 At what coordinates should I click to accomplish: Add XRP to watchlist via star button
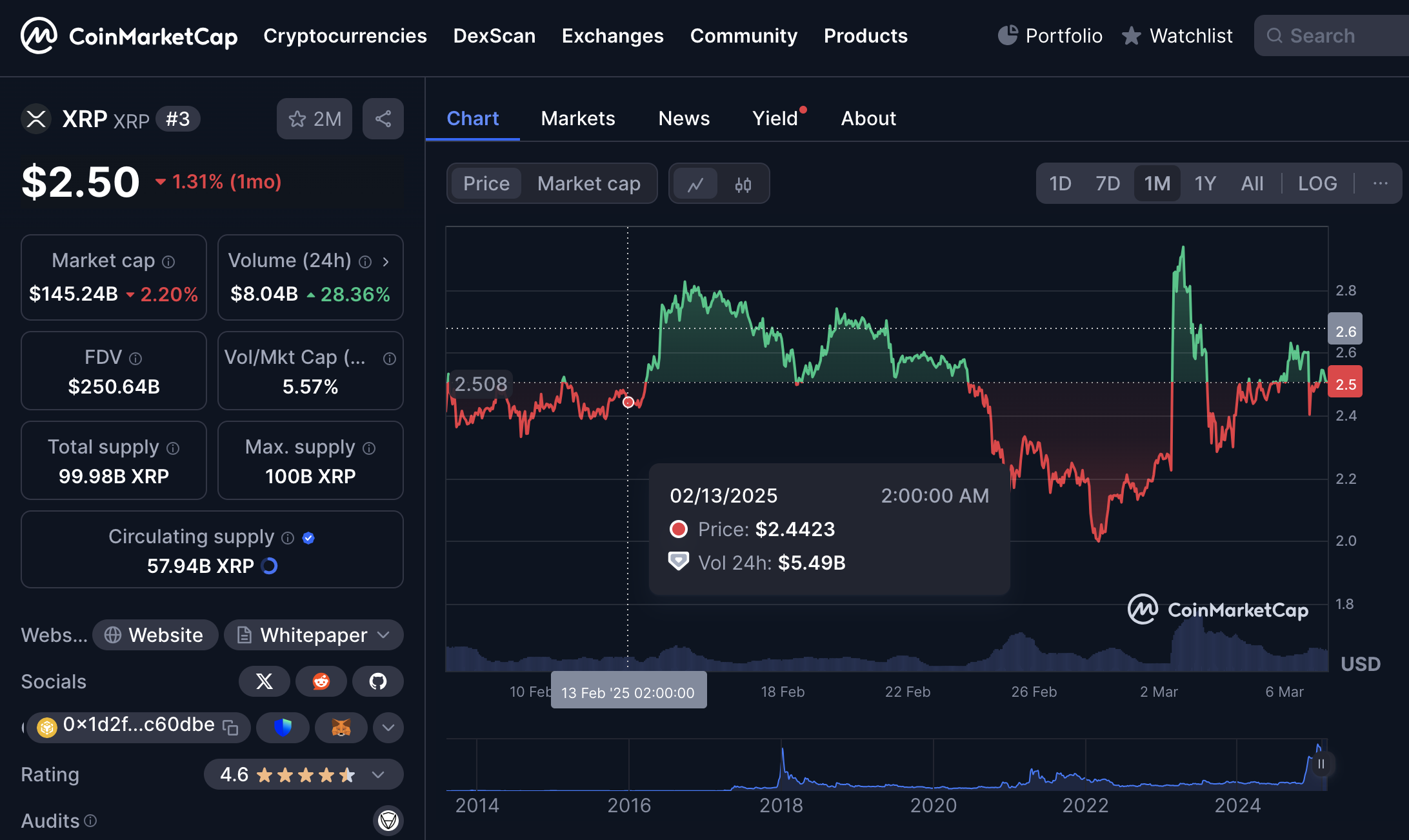click(314, 119)
